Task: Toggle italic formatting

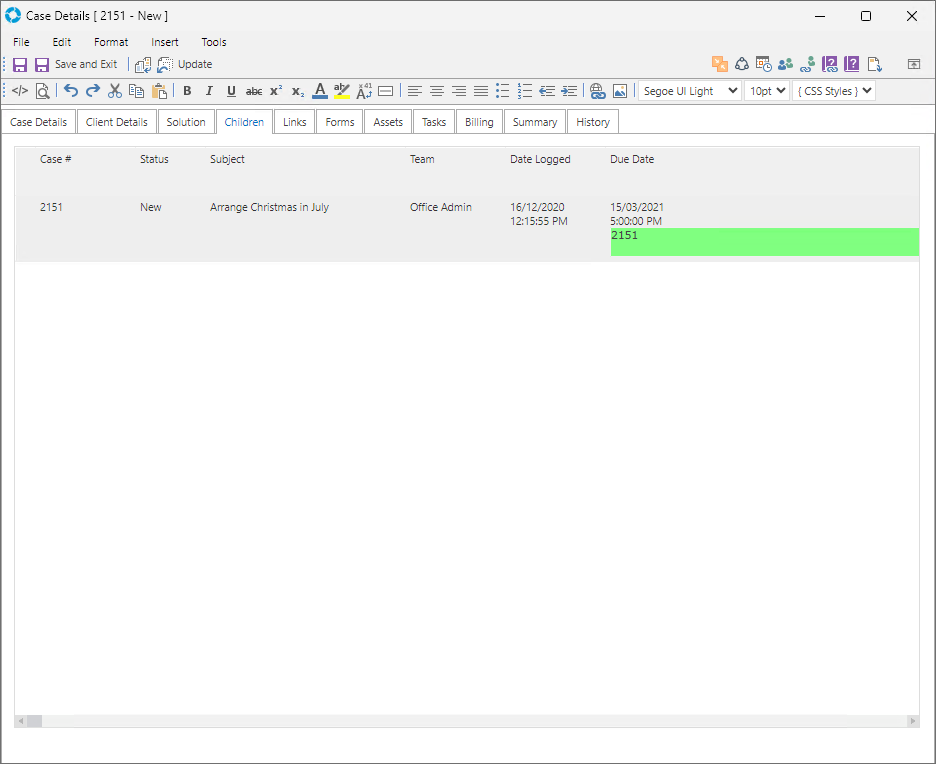Action: pyautogui.click(x=209, y=91)
